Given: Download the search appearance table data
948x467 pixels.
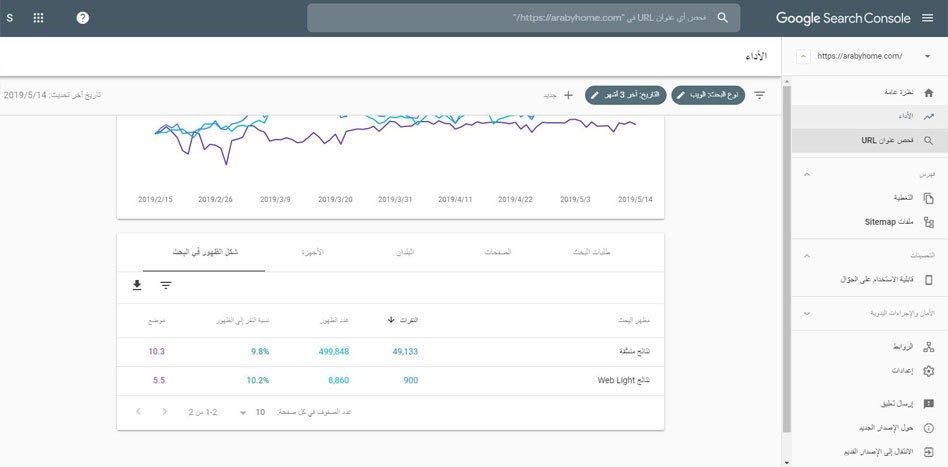Looking at the screenshot, I should click(x=137, y=286).
